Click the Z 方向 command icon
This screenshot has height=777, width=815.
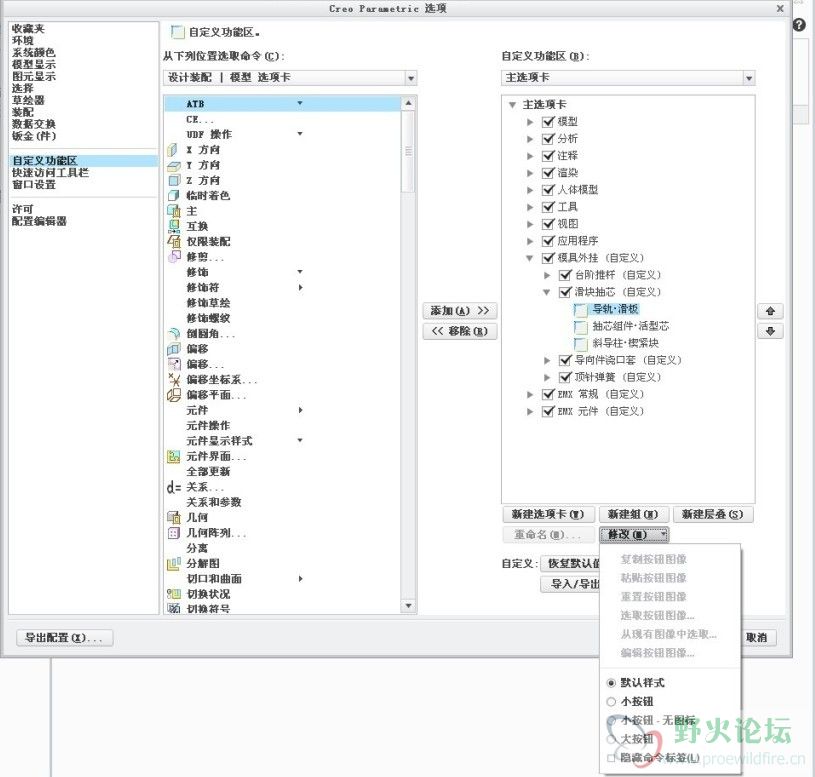(x=174, y=180)
